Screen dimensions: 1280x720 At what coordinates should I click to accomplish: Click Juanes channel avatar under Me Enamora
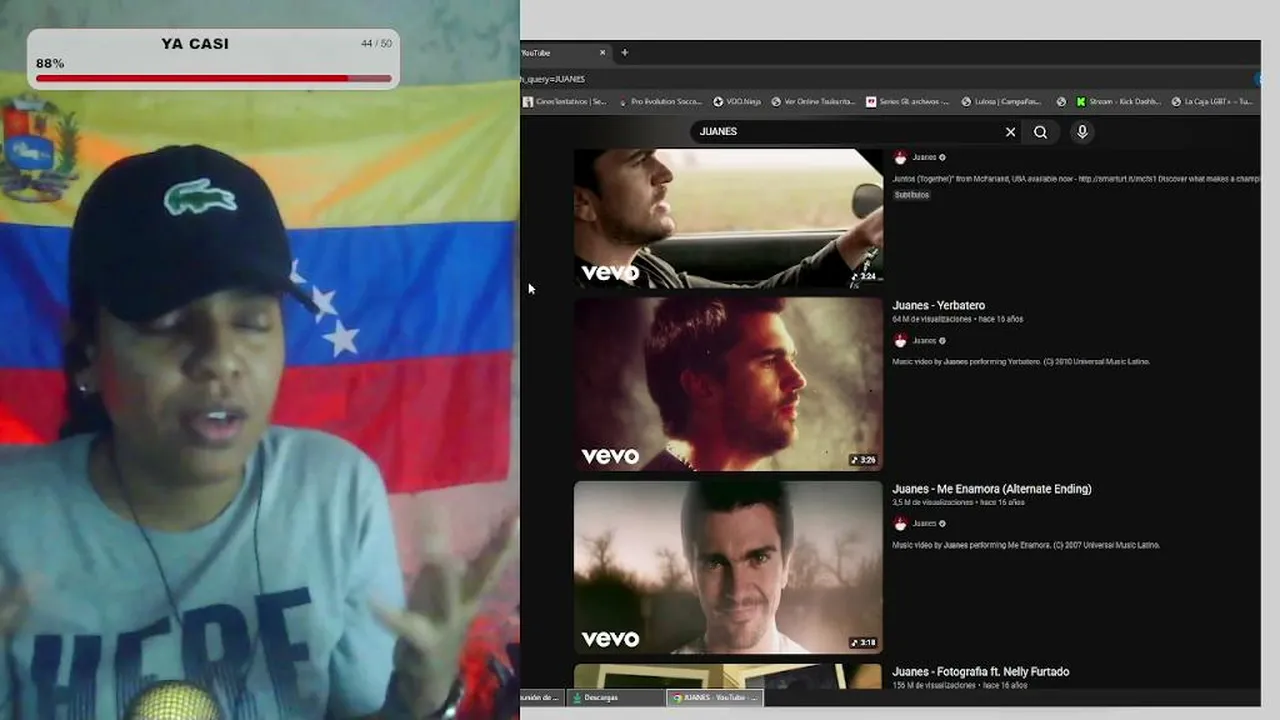(900, 524)
